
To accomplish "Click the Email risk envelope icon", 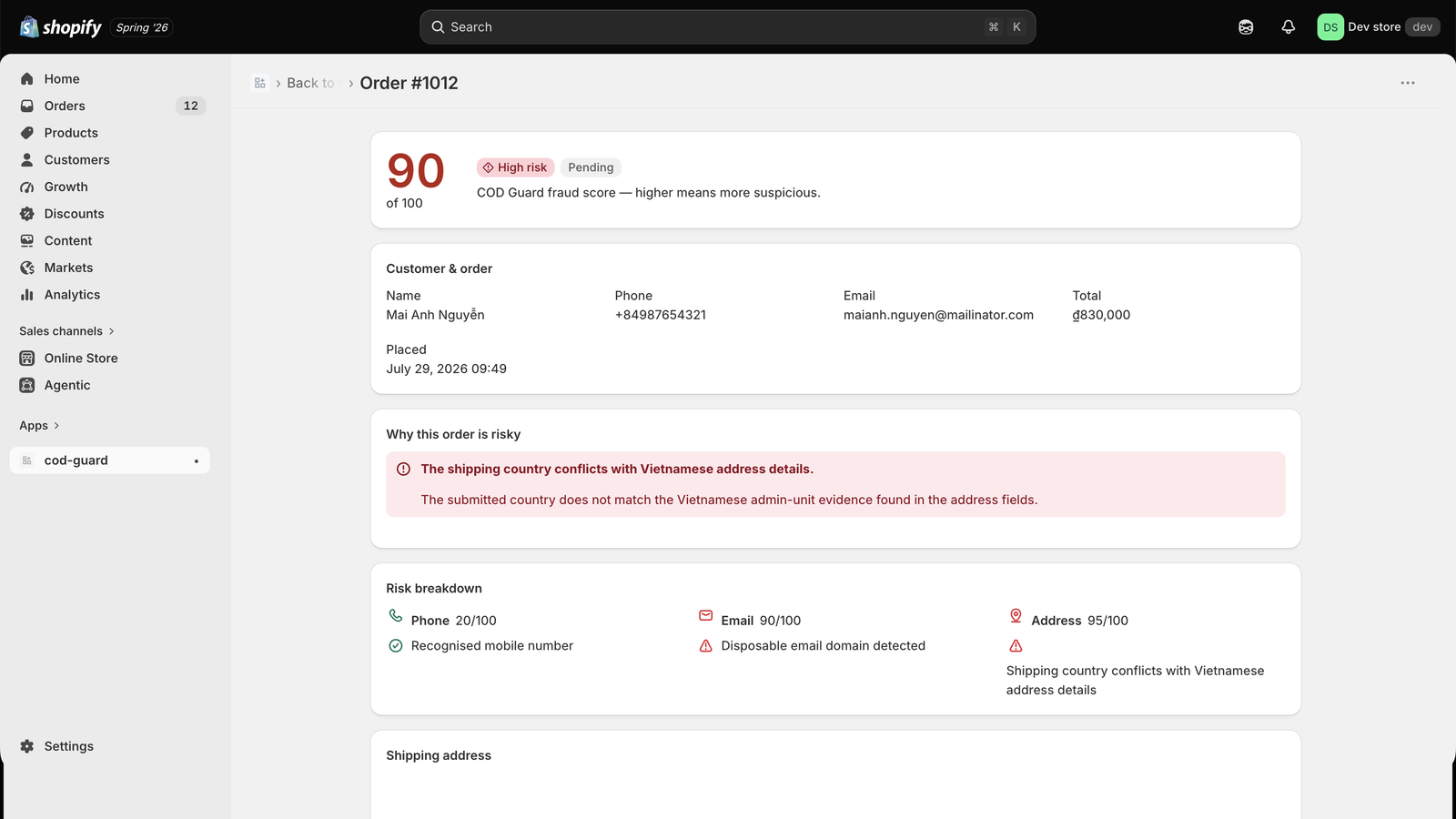I will click(x=705, y=616).
